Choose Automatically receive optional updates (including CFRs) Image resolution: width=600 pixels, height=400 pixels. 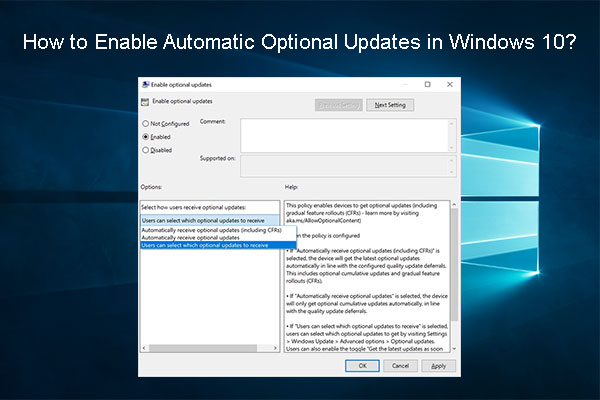pos(218,230)
